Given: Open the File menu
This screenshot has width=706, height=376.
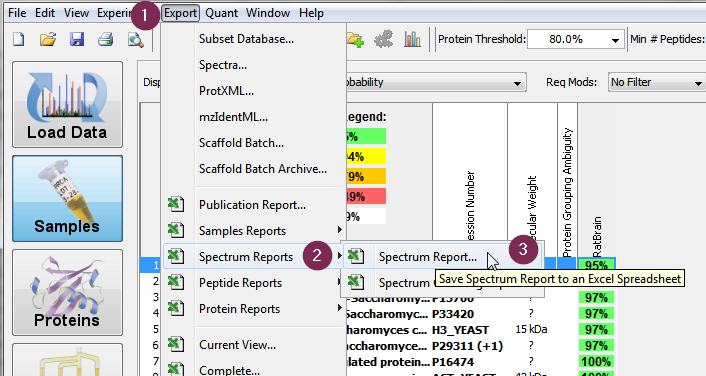Looking at the screenshot, I should click(17, 13).
